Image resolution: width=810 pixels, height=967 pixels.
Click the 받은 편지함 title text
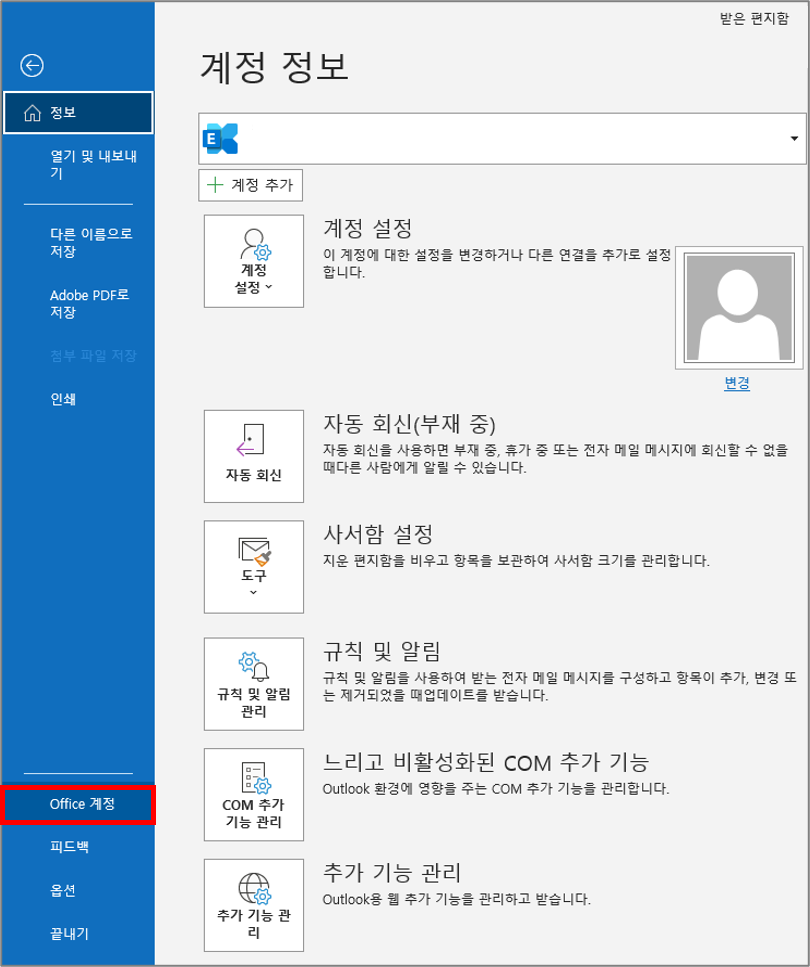(754, 19)
